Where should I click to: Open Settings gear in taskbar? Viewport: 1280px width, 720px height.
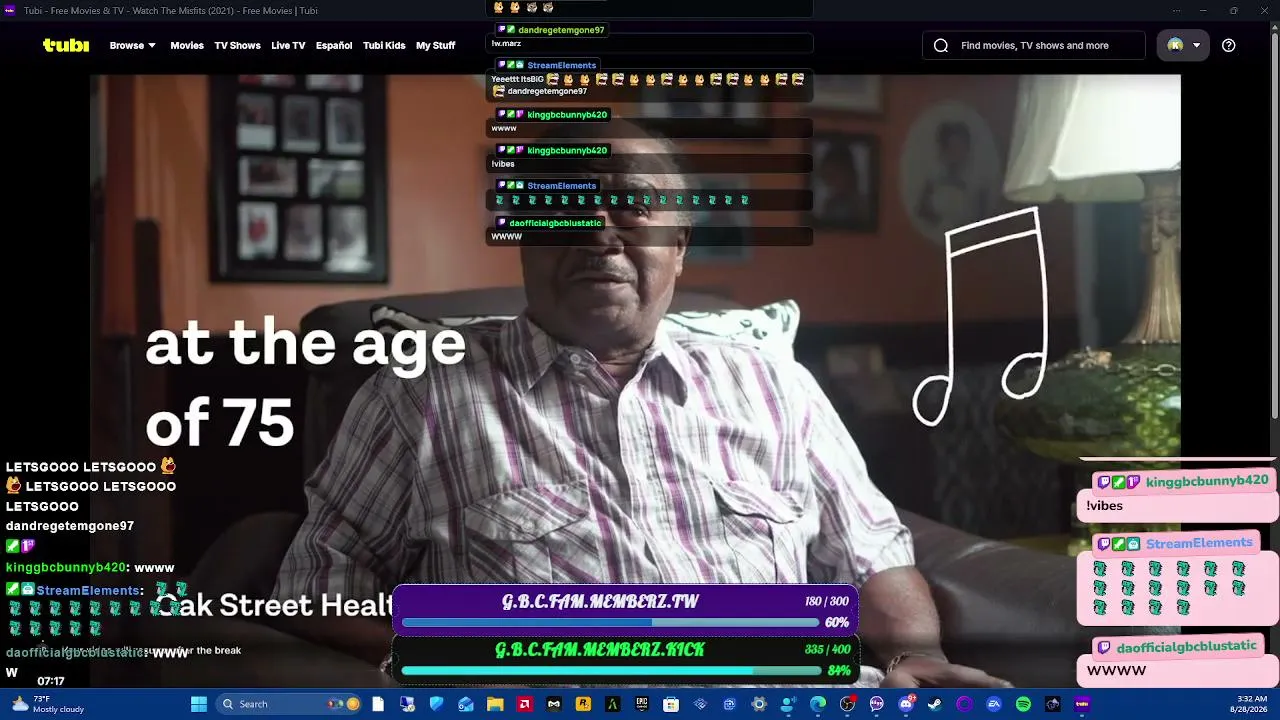[x=759, y=704]
